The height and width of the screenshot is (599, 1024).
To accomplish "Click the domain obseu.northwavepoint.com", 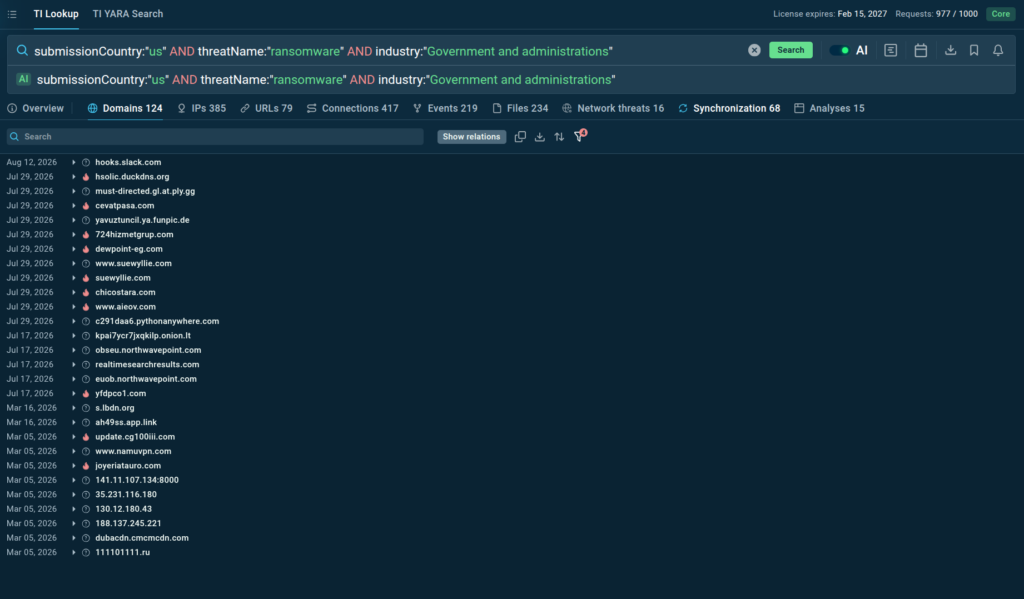I will [148, 350].
